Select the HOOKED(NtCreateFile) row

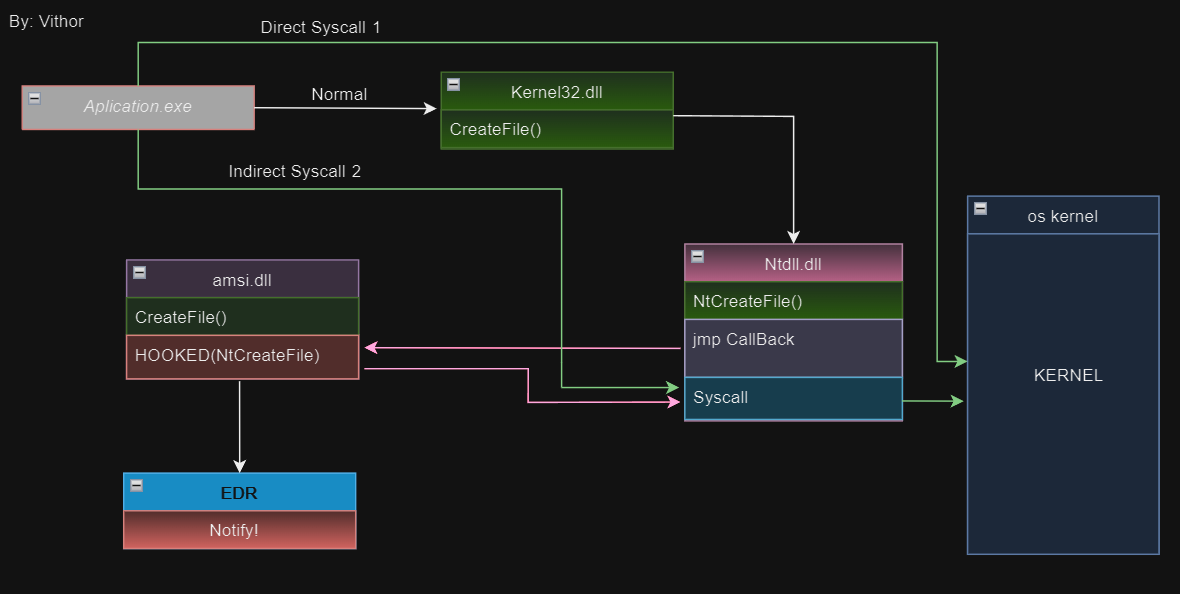pyautogui.click(x=242, y=355)
